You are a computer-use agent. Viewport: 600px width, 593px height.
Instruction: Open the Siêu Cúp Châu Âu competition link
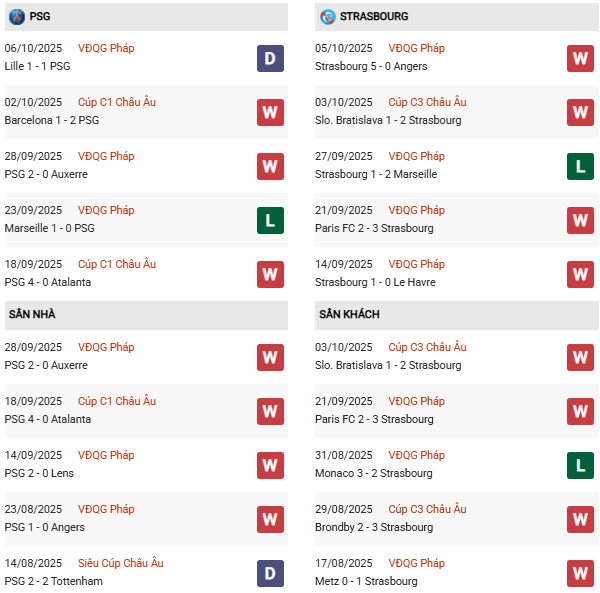pos(122,563)
